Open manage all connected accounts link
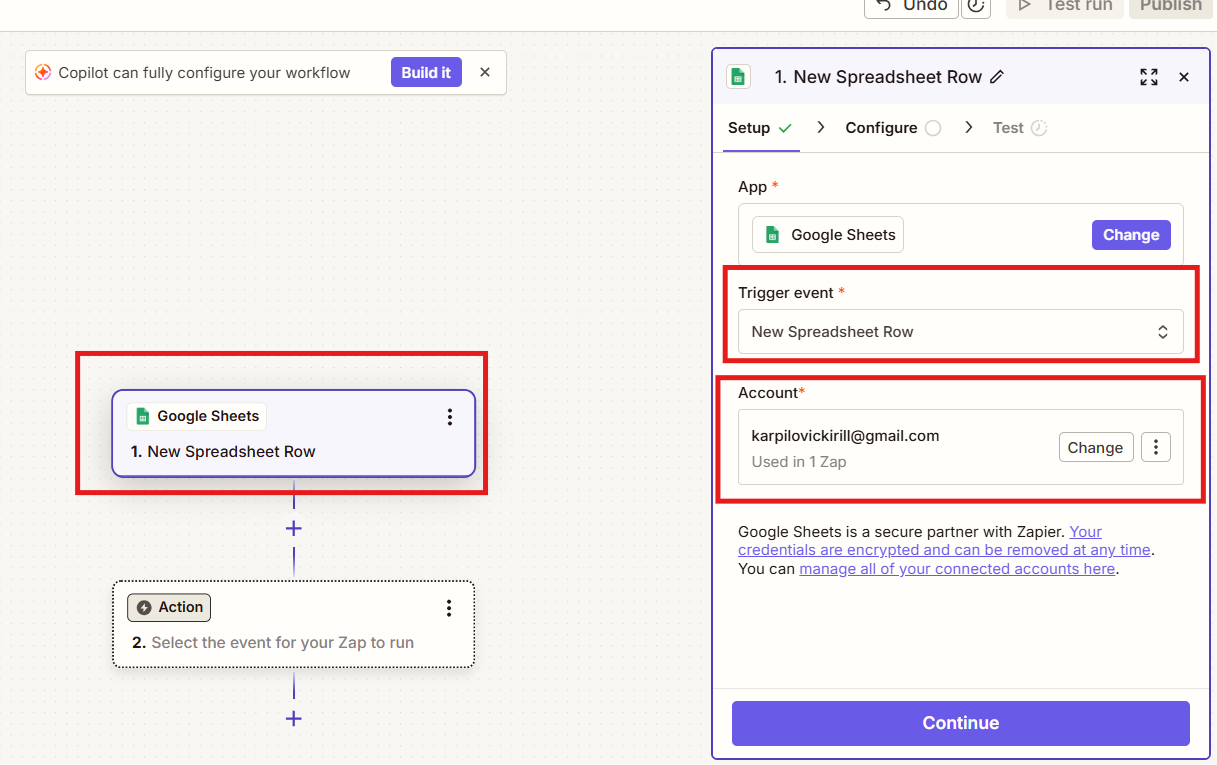 pos(957,568)
